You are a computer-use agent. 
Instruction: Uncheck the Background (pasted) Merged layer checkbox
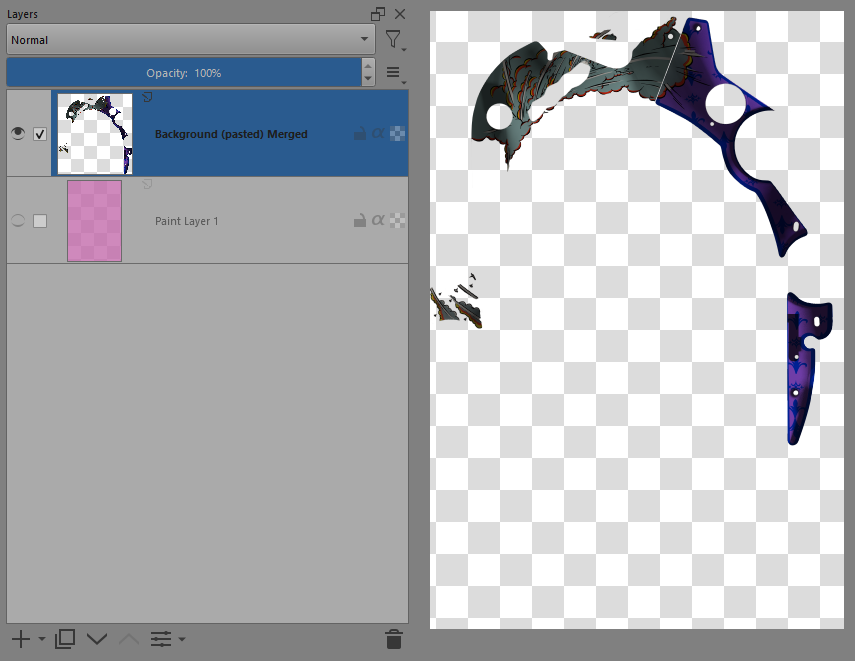40,134
